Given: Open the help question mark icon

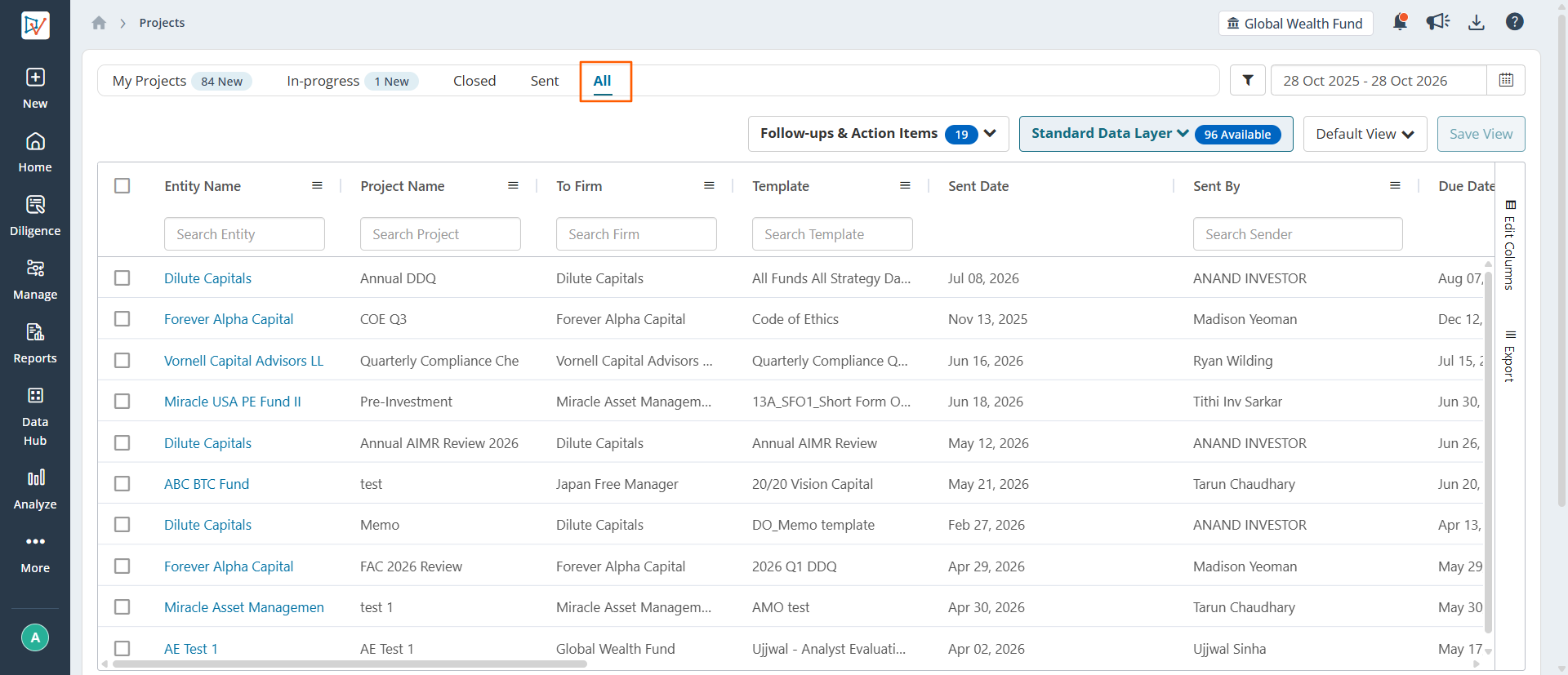Looking at the screenshot, I should point(1515,22).
